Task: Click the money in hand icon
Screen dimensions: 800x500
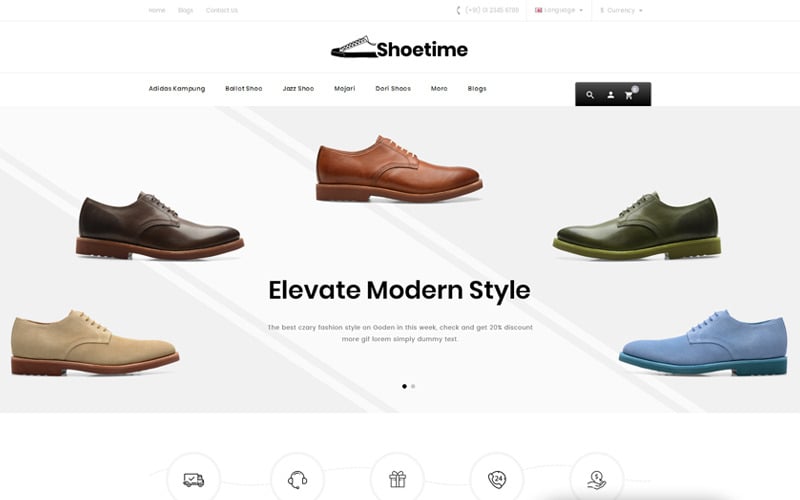Action: [x=596, y=480]
